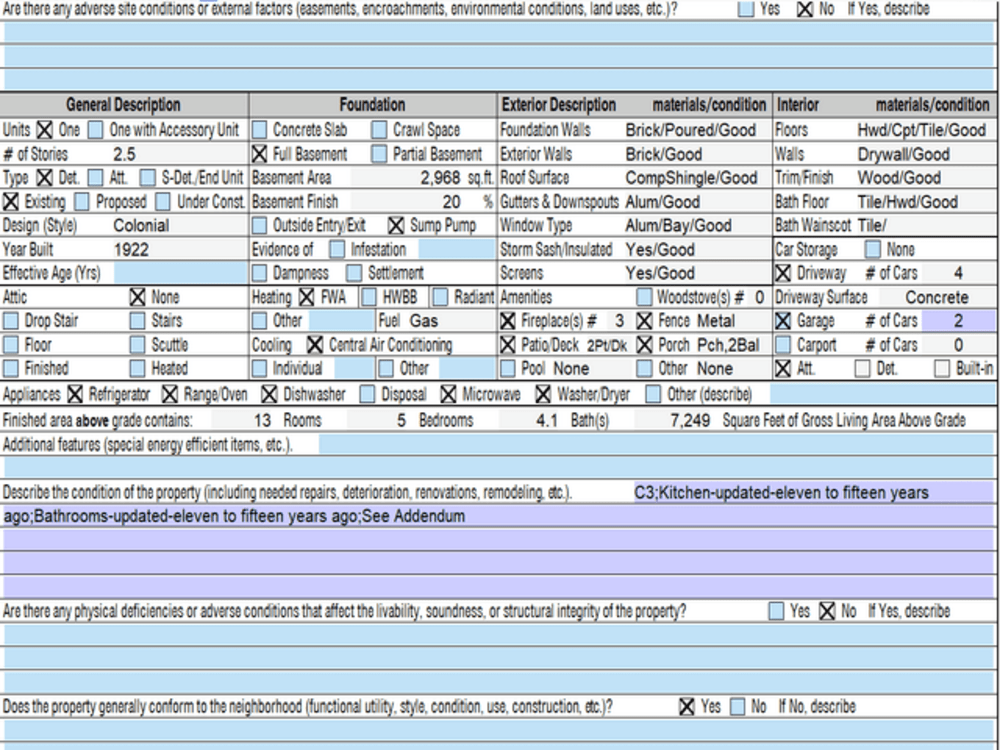Check the S-Det./End Unit box
The height and width of the screenshot is (750, 1000).
click(147, 178)
